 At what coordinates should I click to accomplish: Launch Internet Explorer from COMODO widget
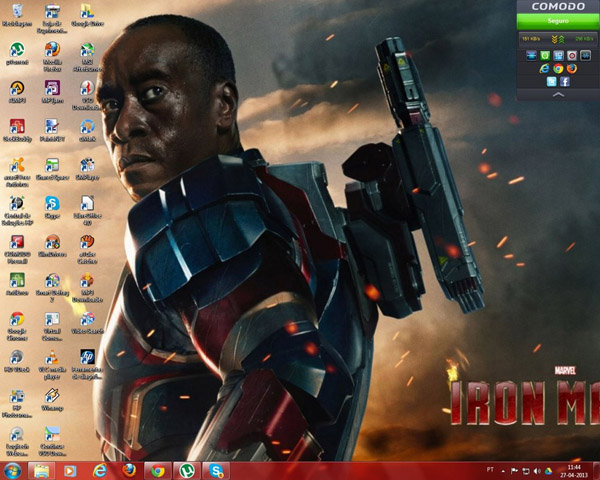tap(545, 68)
